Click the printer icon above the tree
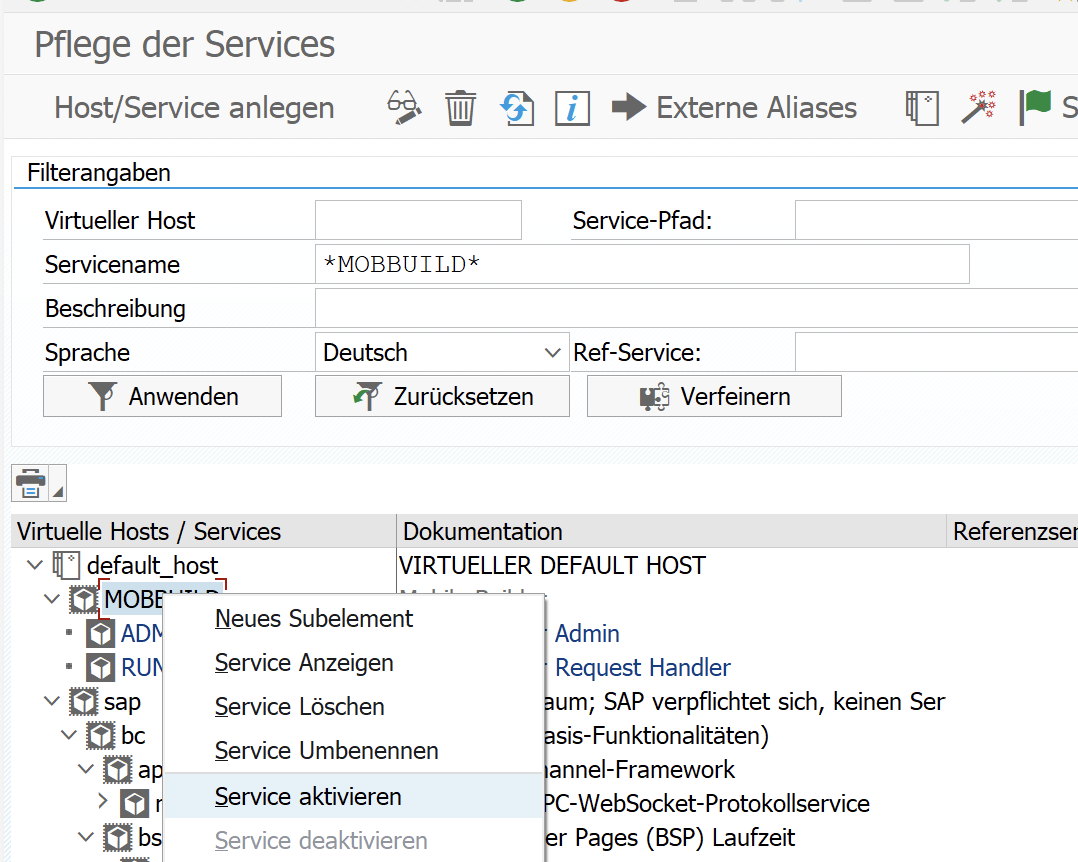The width and height of the screenshot is (1078, 862). click(x=30, y=483)
